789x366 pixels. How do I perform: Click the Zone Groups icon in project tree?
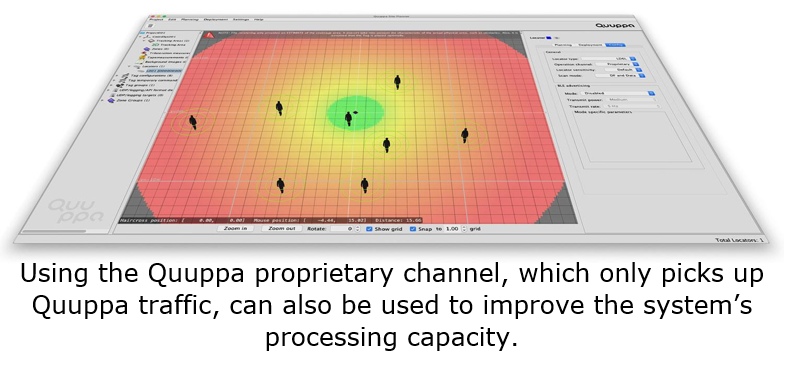tap(111, 100)
